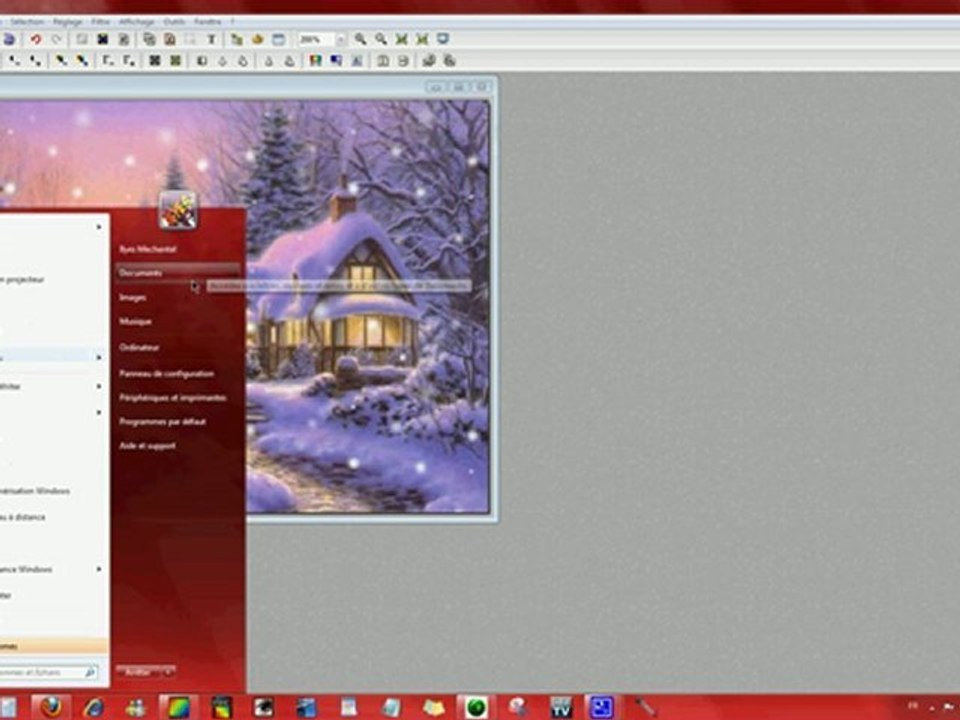Click the Automate icon in the toolbar
The width and height of the screenshot is (960, 720).
pyautogui.click(x=257, y=39)
